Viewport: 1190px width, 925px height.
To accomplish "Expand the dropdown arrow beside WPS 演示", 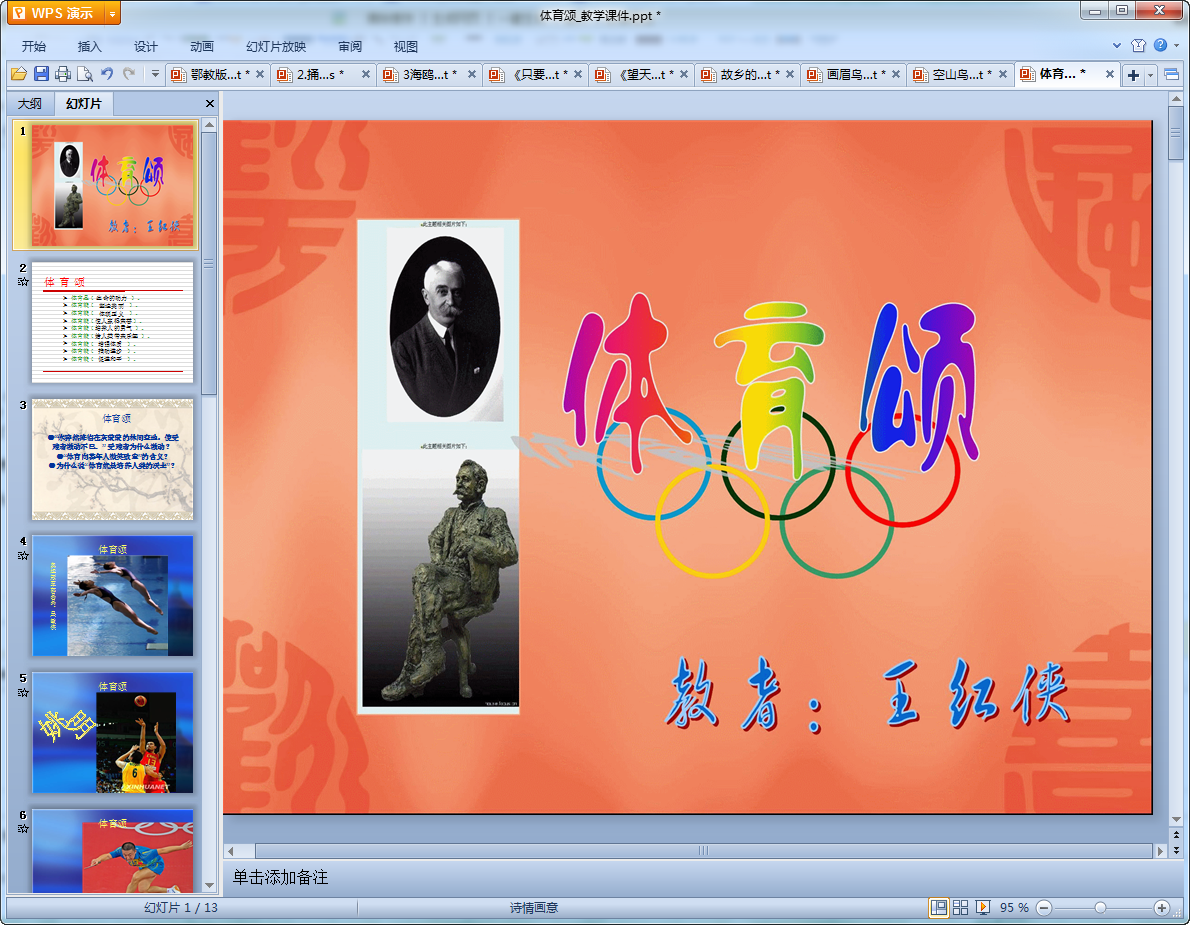I will [x=112, y=13].
